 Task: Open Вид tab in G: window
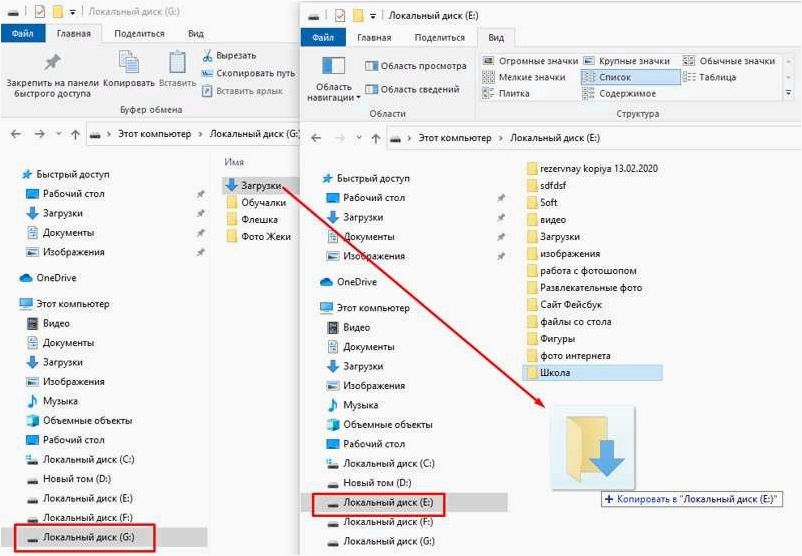pos(195,34)
